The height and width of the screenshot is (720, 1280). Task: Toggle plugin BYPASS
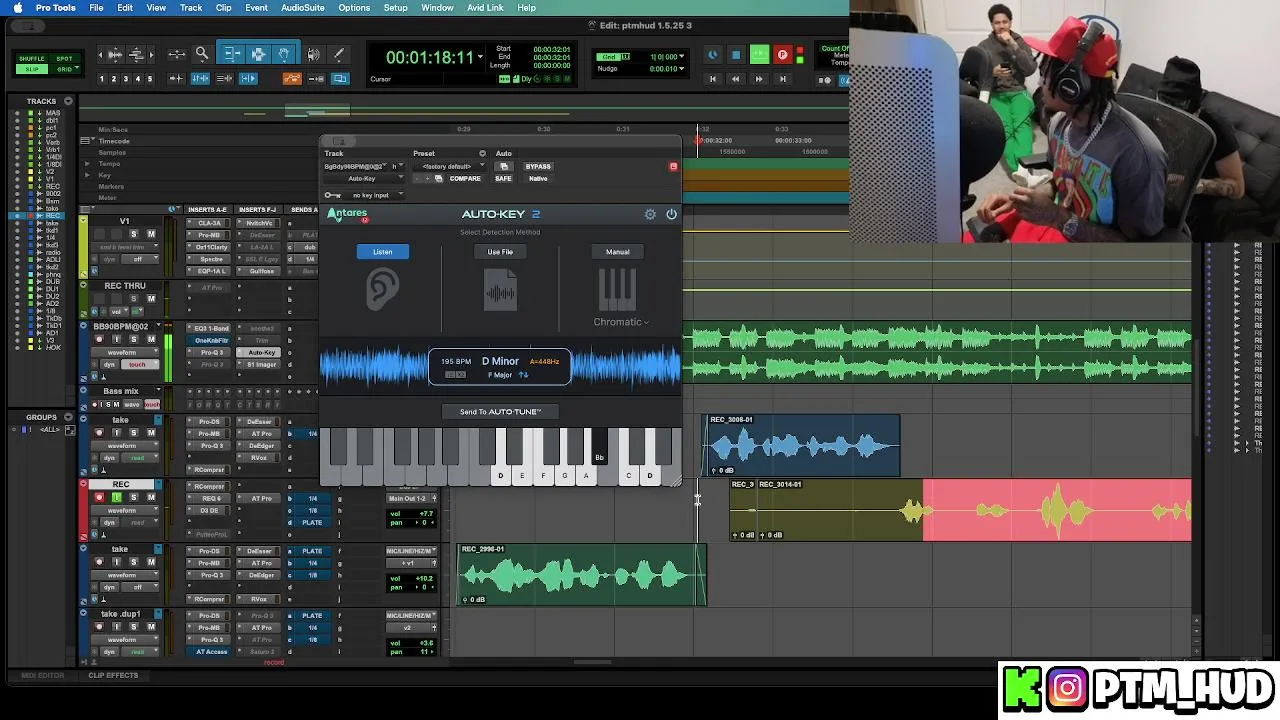538,166
